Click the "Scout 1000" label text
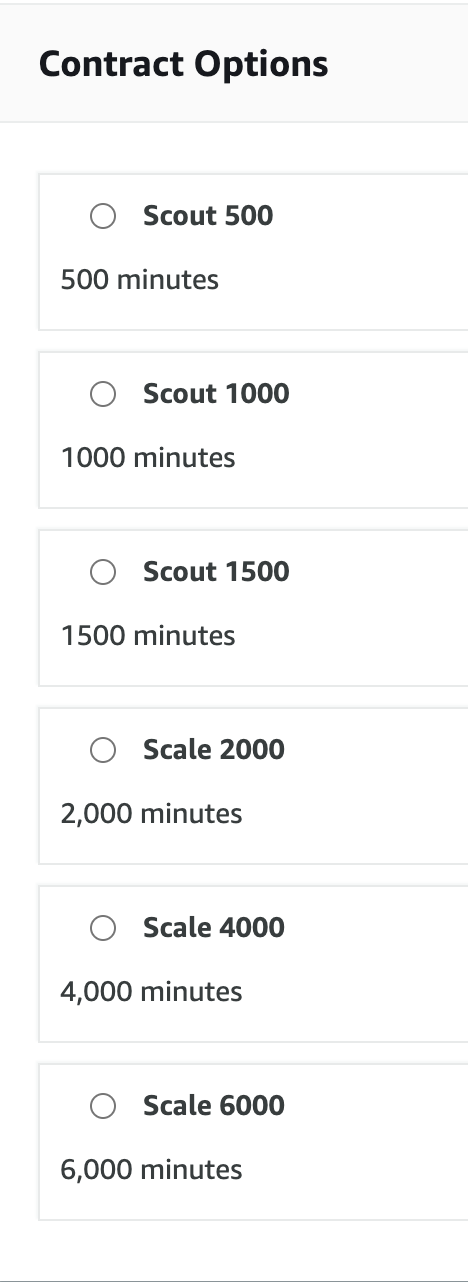Image resolution: width=468 pixels, height=1282 pixels. (x=216, y=393)
